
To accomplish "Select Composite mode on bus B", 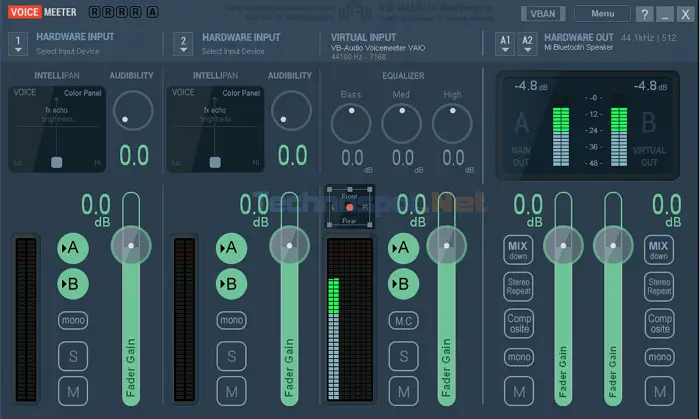I will coord(659,324).
